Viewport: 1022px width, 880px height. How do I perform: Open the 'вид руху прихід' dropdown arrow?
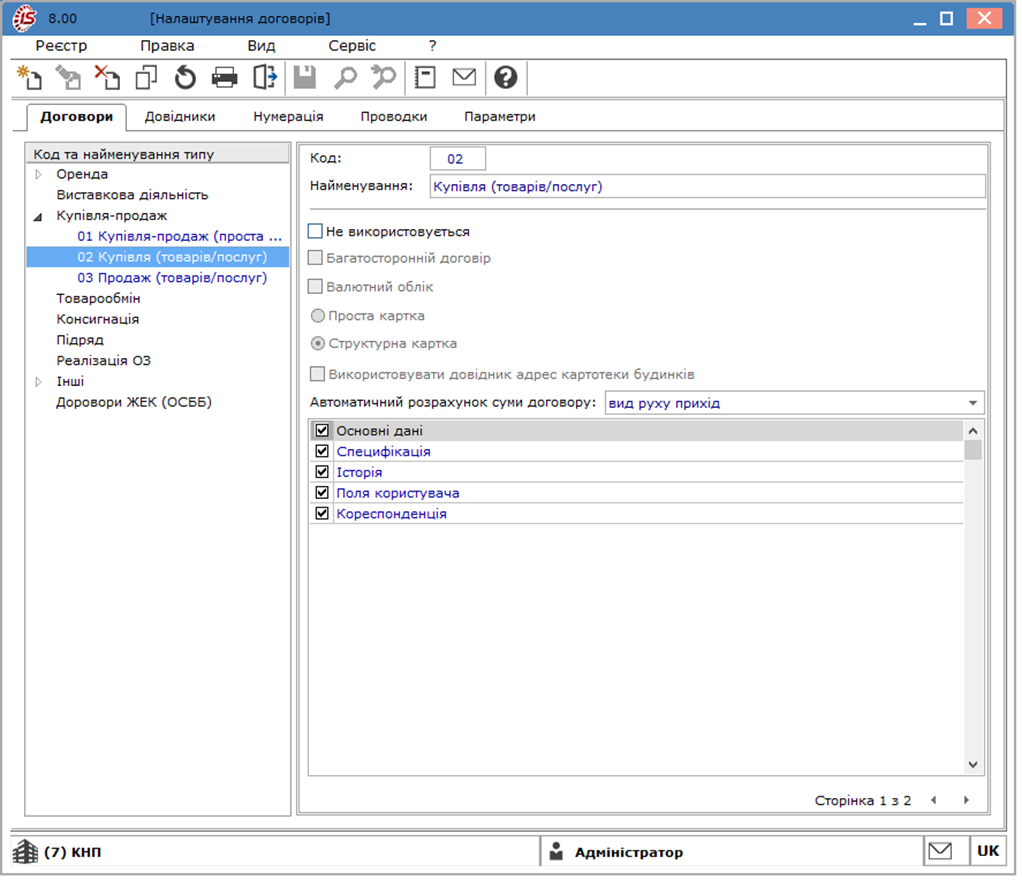973,403
